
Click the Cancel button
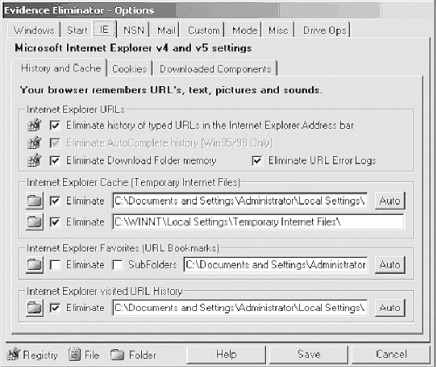pos(391,354)
